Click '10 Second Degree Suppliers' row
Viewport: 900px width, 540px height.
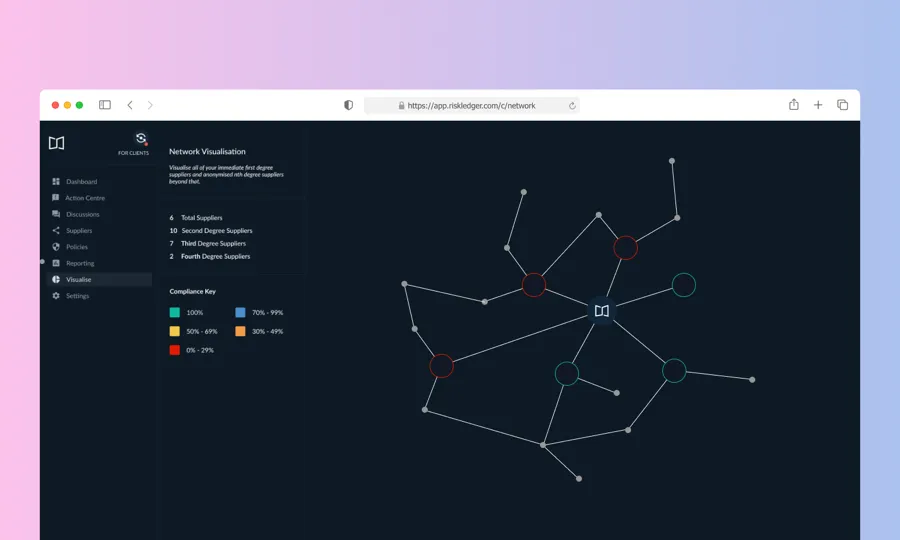(211, 231)
